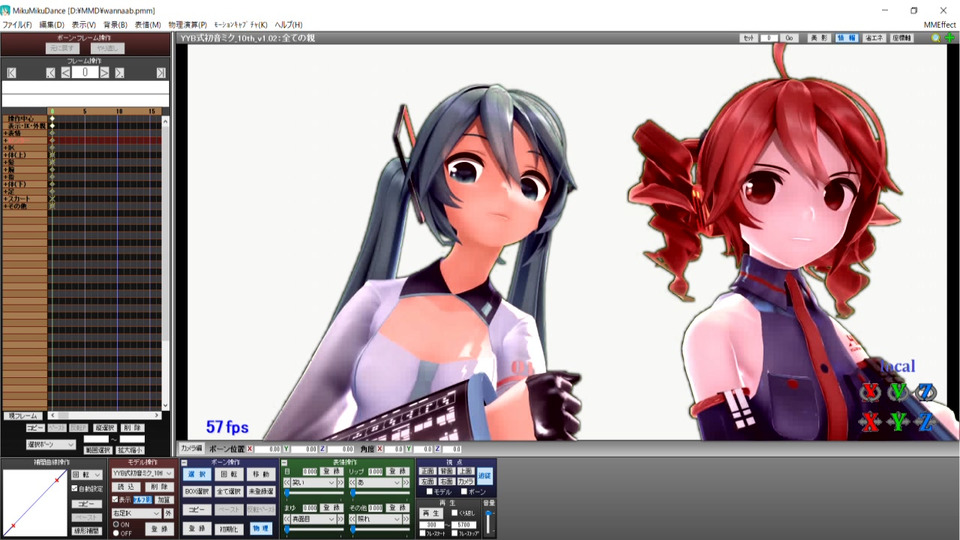Step back one frame (<) button
960x540 pixels.
tap(66, 73)
